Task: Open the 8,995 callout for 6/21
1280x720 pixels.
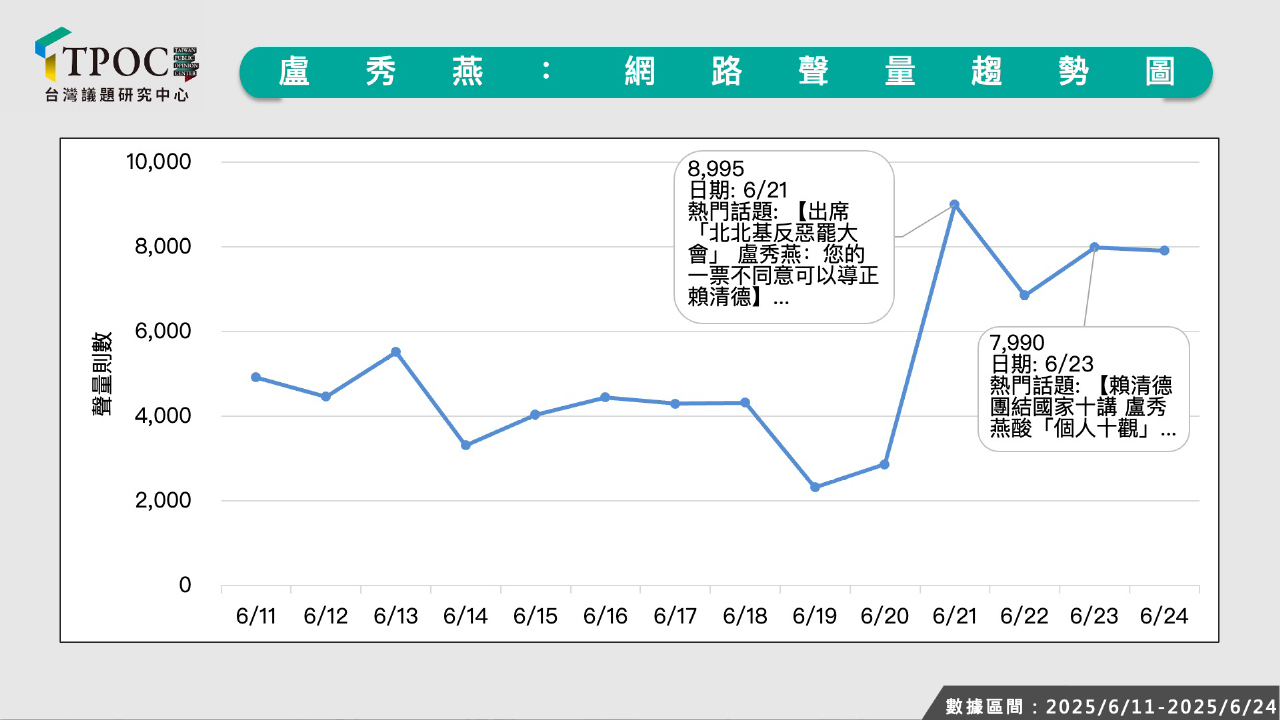Action: tap(784, 237)
